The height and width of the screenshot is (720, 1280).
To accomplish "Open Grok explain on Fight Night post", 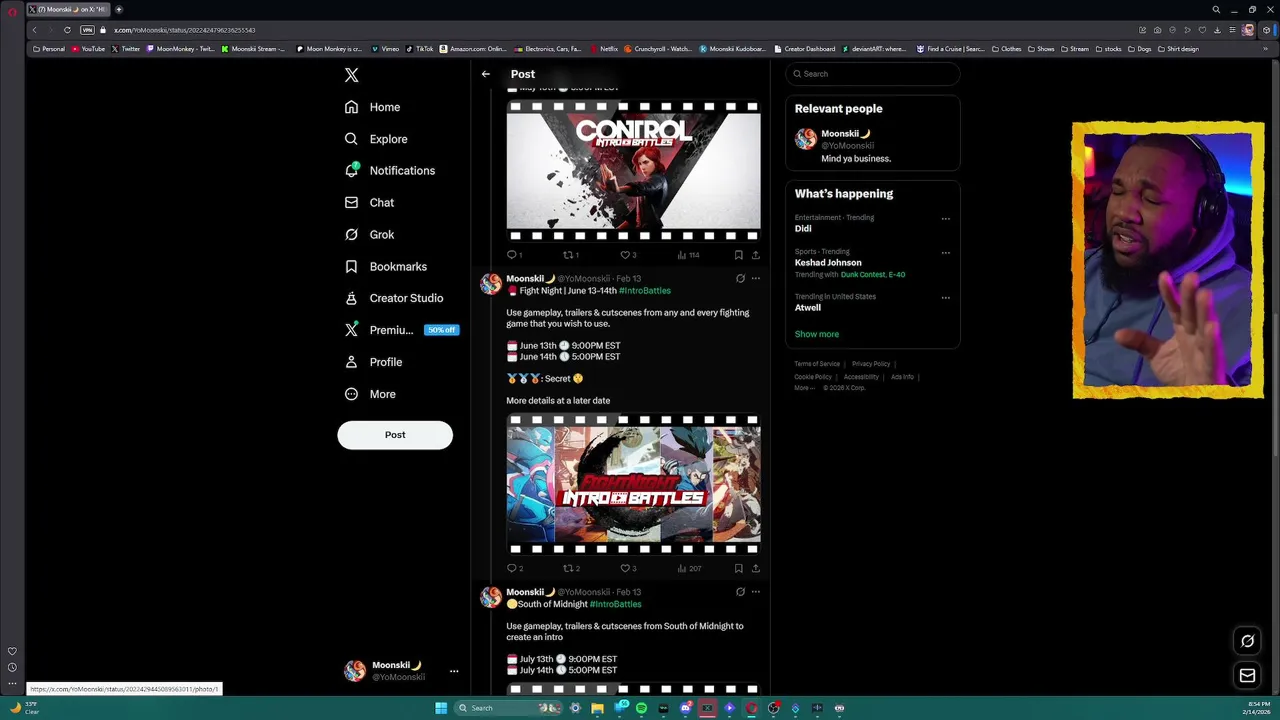I will coord(740,279).
